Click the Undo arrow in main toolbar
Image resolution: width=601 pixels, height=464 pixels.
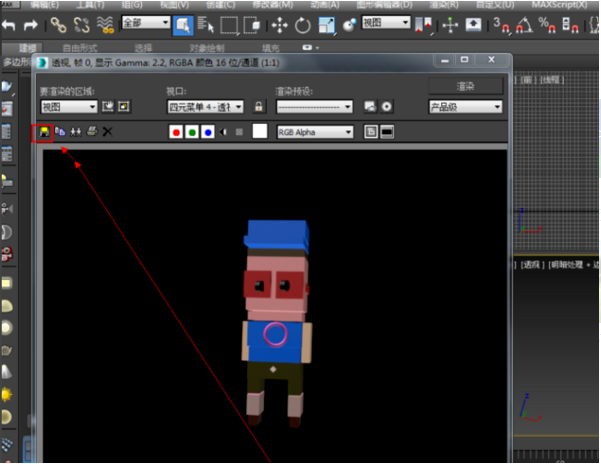pos(8,26)
